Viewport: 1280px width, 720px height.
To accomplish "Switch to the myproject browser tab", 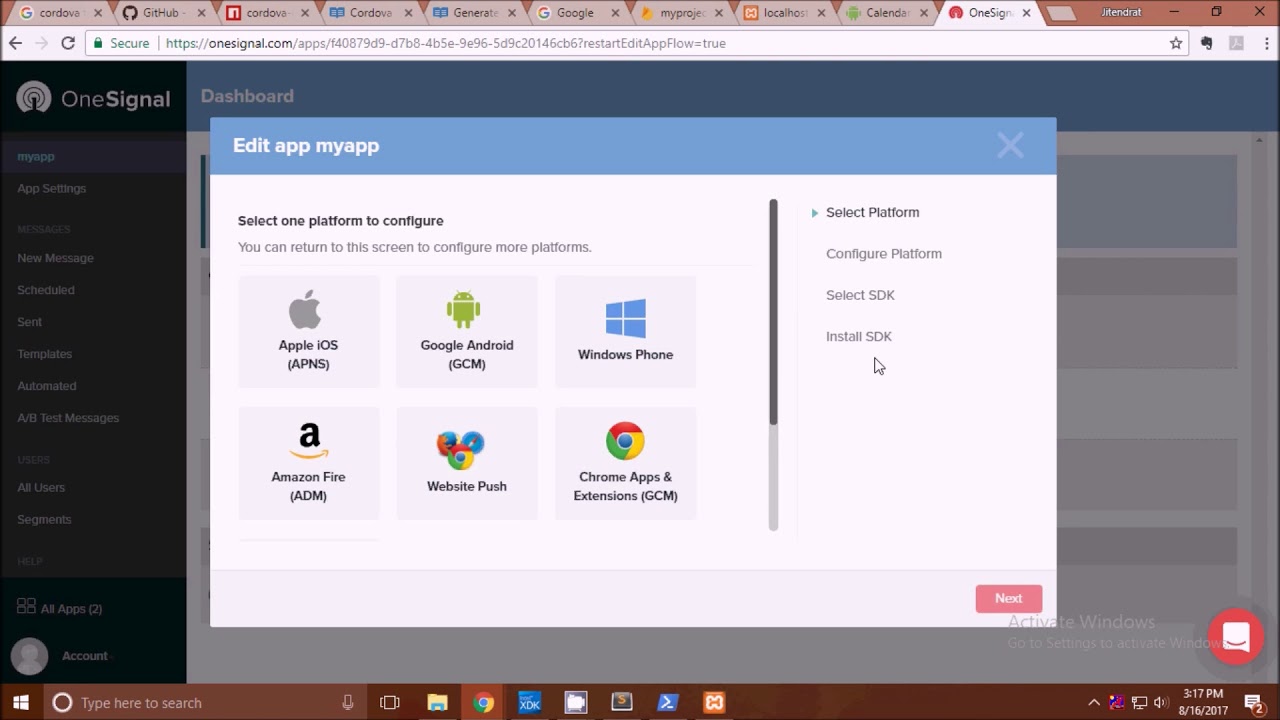I will pyautogui.click(x=679, y=13).
